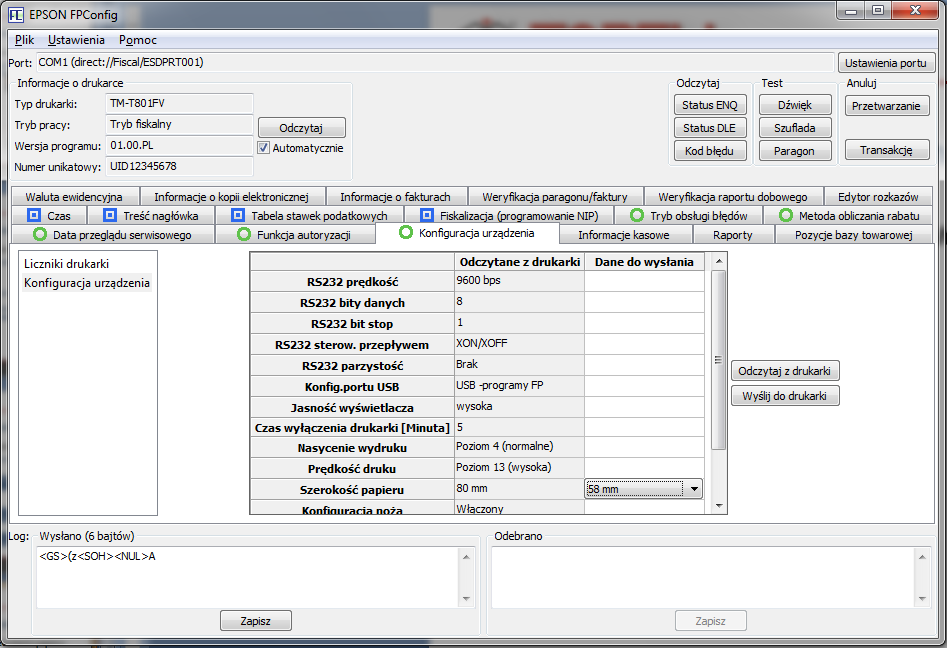Click table scrollbar up arrow

point(718,261)
